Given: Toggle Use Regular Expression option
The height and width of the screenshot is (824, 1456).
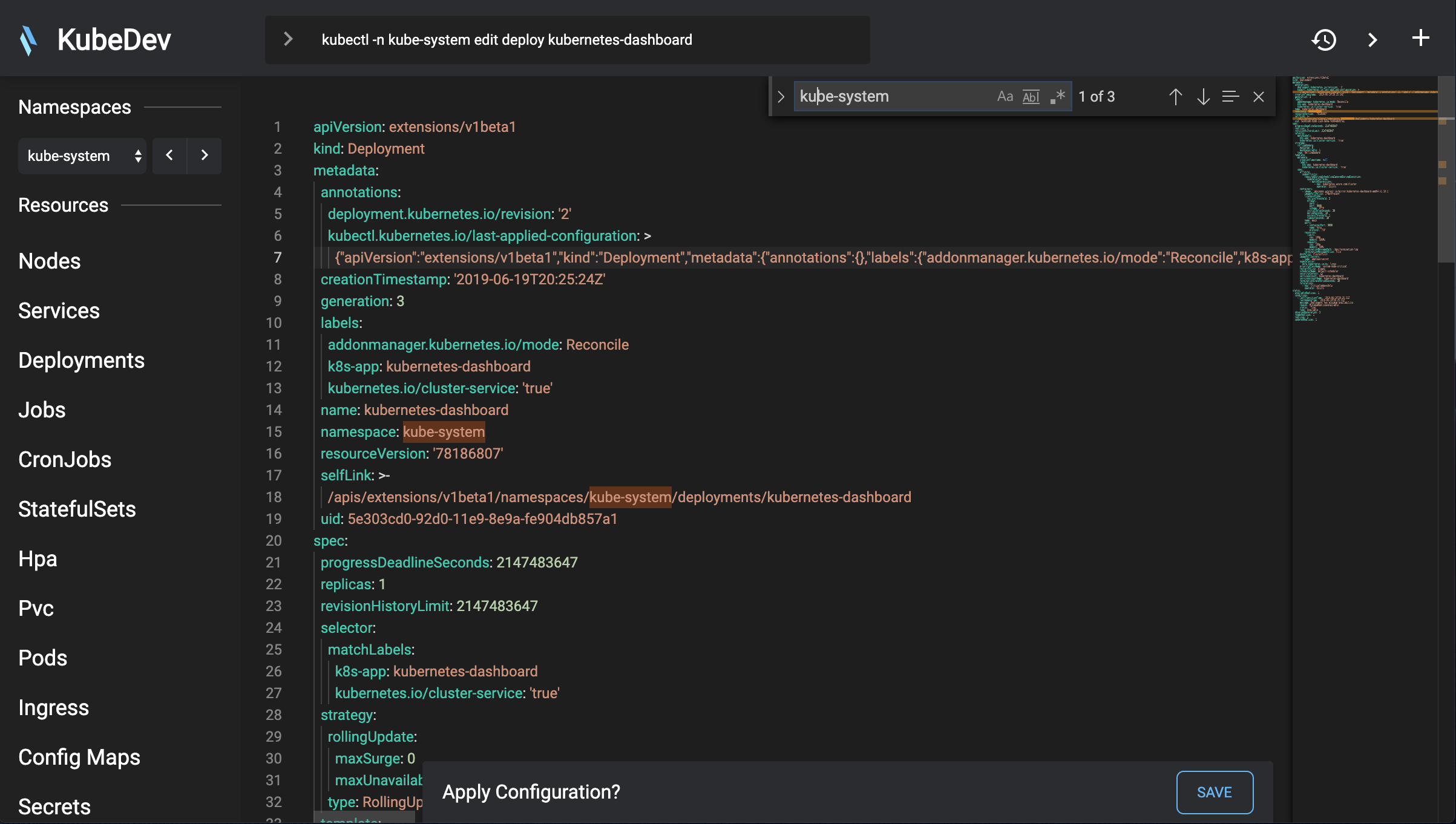Looking at the screenshot, I should coord(1057,96).
